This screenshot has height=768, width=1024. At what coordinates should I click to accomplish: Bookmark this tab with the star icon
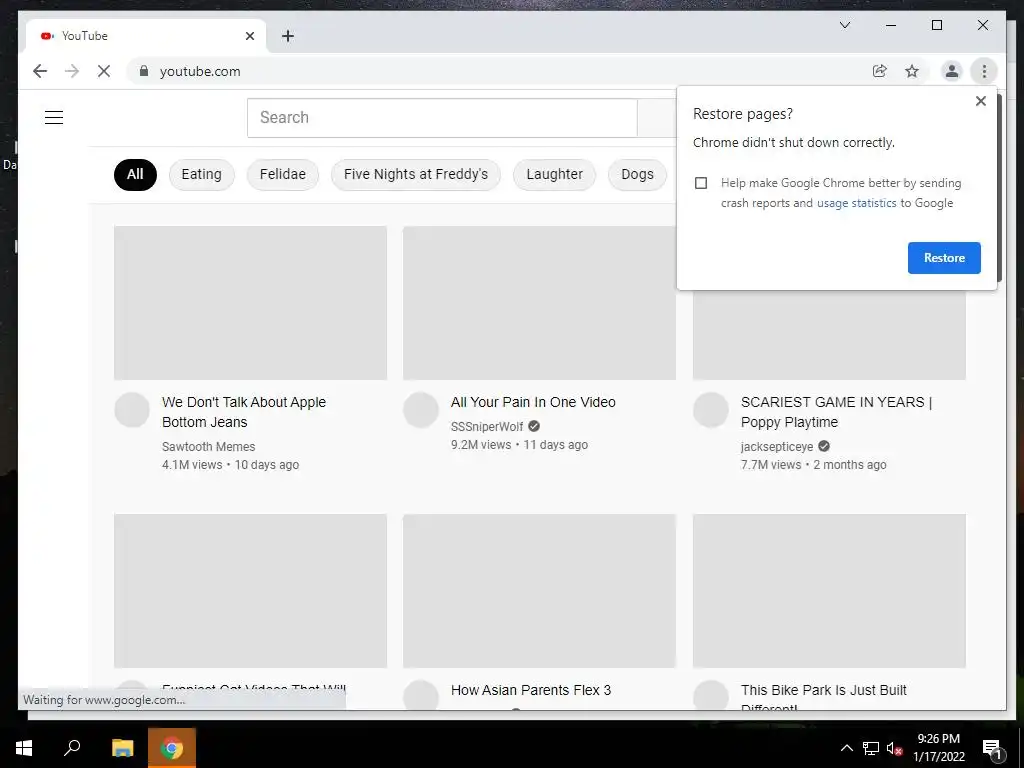tap(912, 71)
